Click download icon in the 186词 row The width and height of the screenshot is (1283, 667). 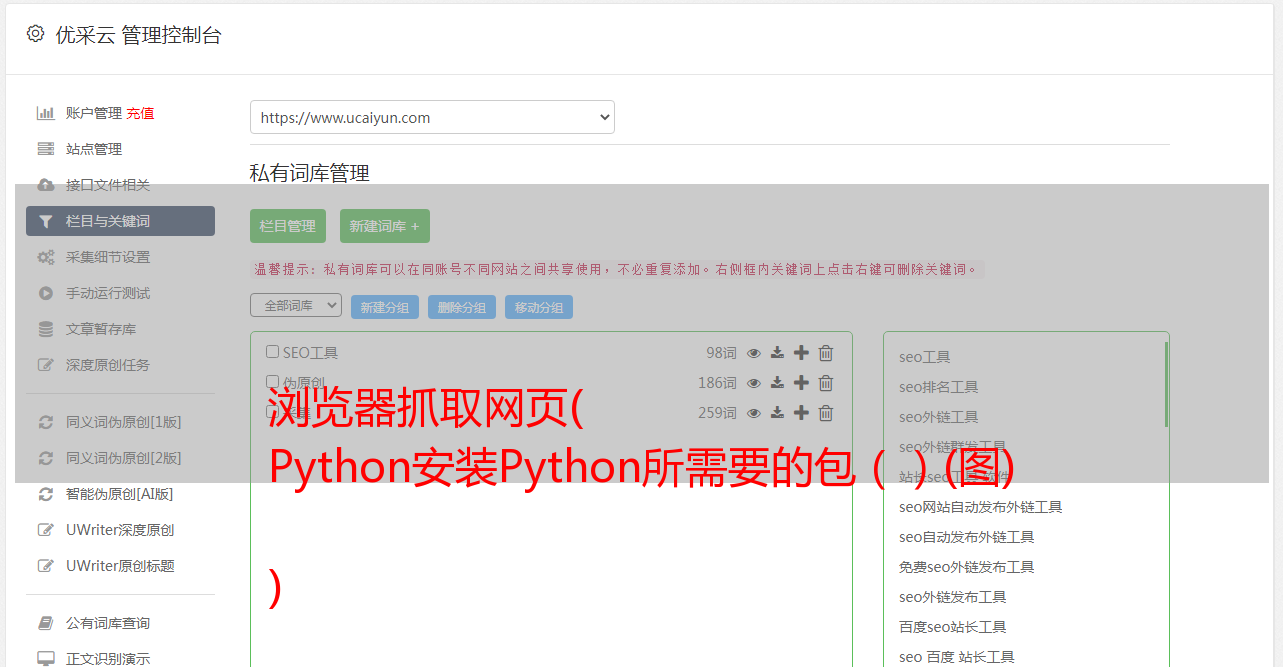coord(777,383)
